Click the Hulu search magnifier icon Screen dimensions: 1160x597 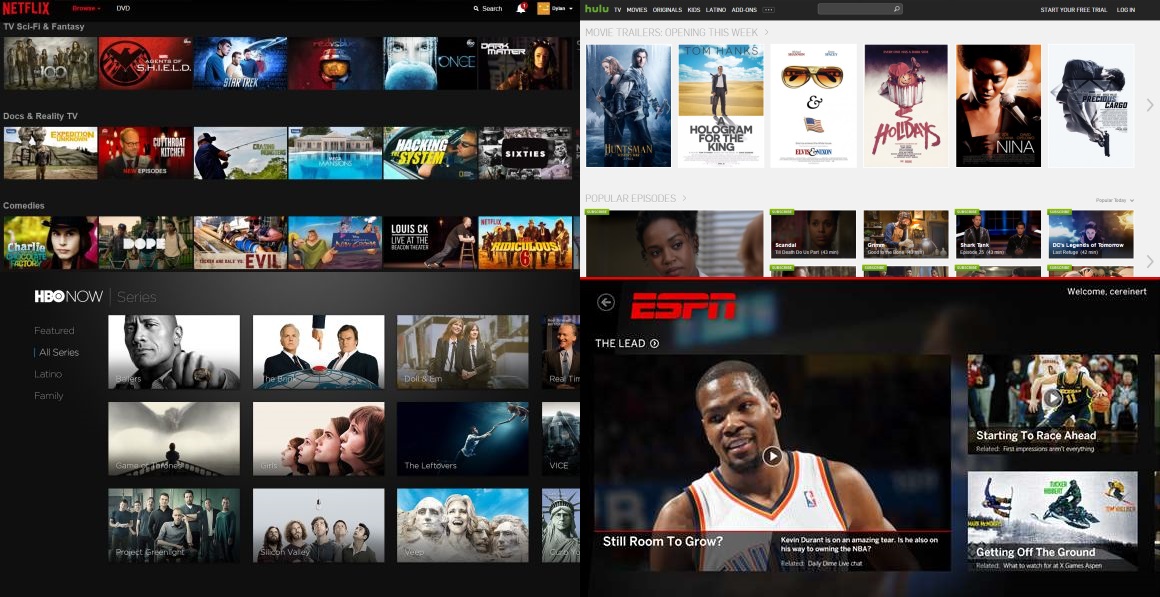[897, 10]
